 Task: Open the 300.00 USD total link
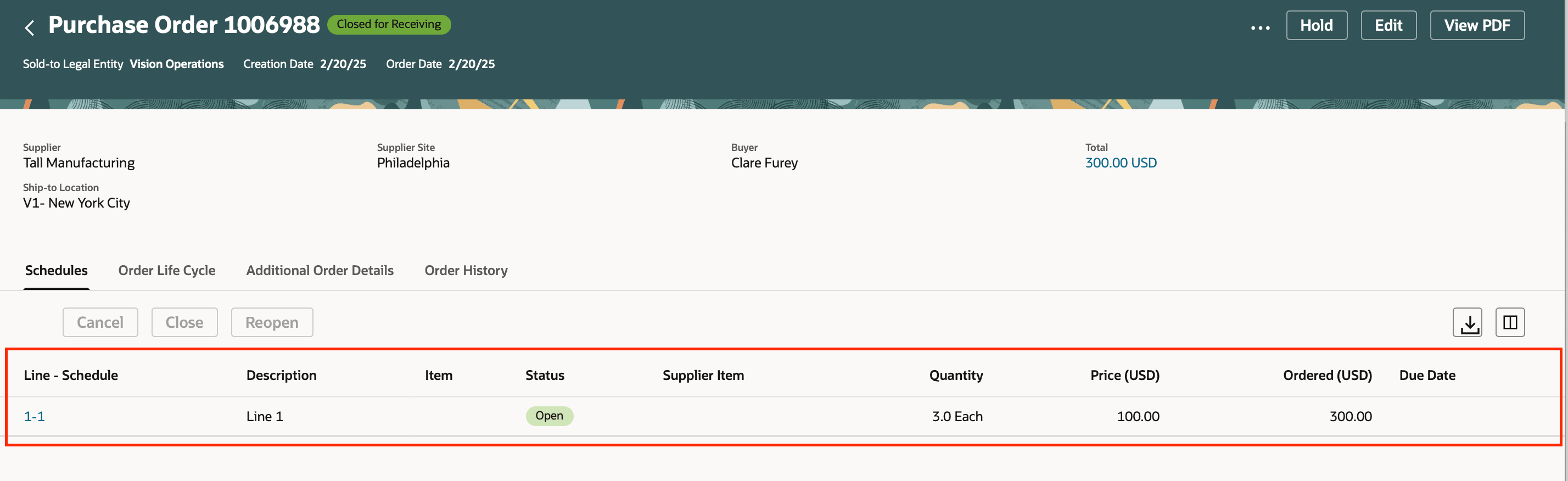[x=1121, y=163]
